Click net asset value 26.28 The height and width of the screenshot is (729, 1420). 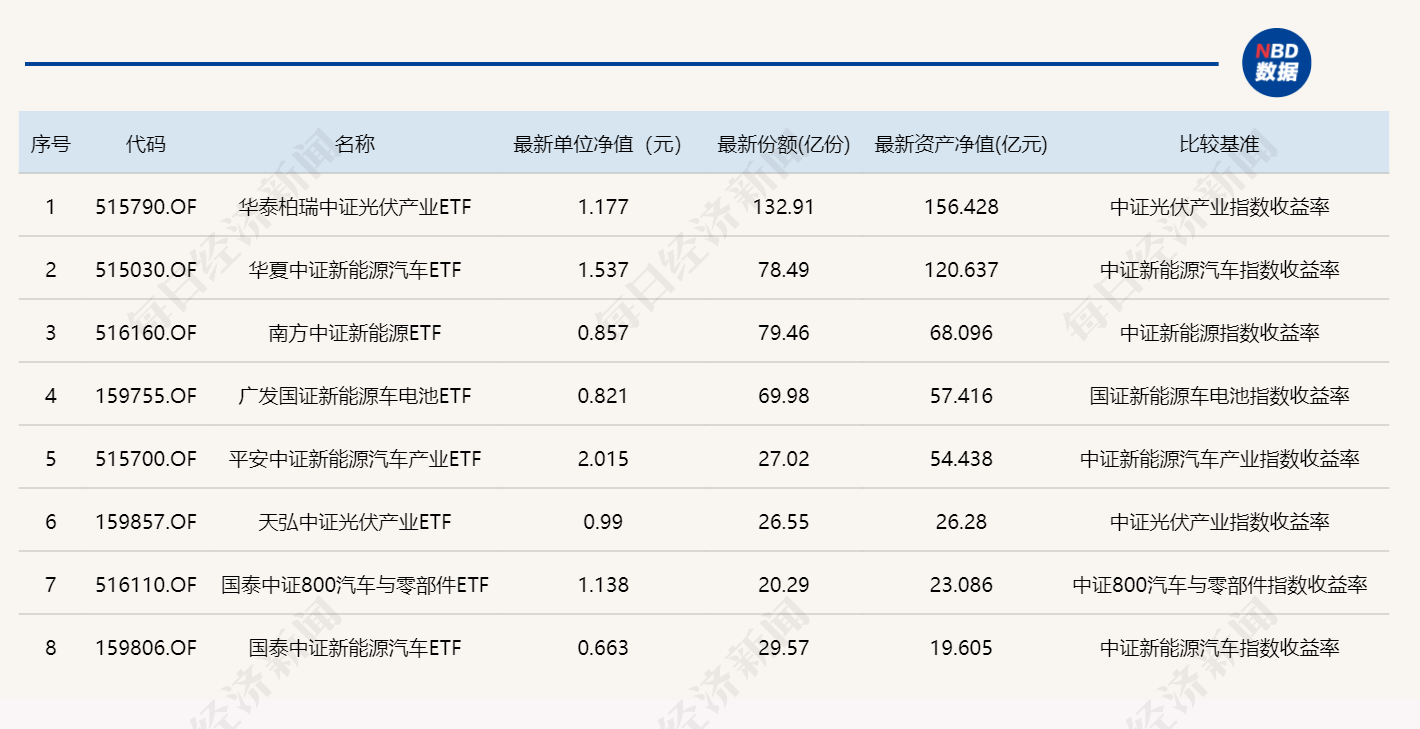pos(961,522)
